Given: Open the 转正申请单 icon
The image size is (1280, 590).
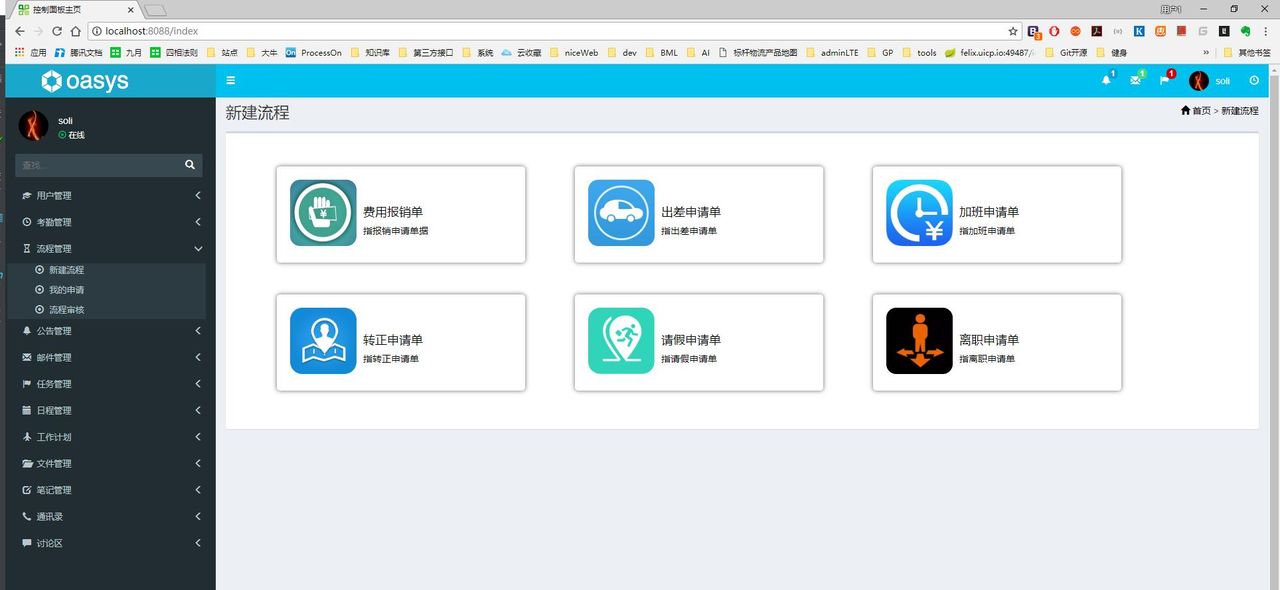Looking at the screenshot, I should coord(323,341).
